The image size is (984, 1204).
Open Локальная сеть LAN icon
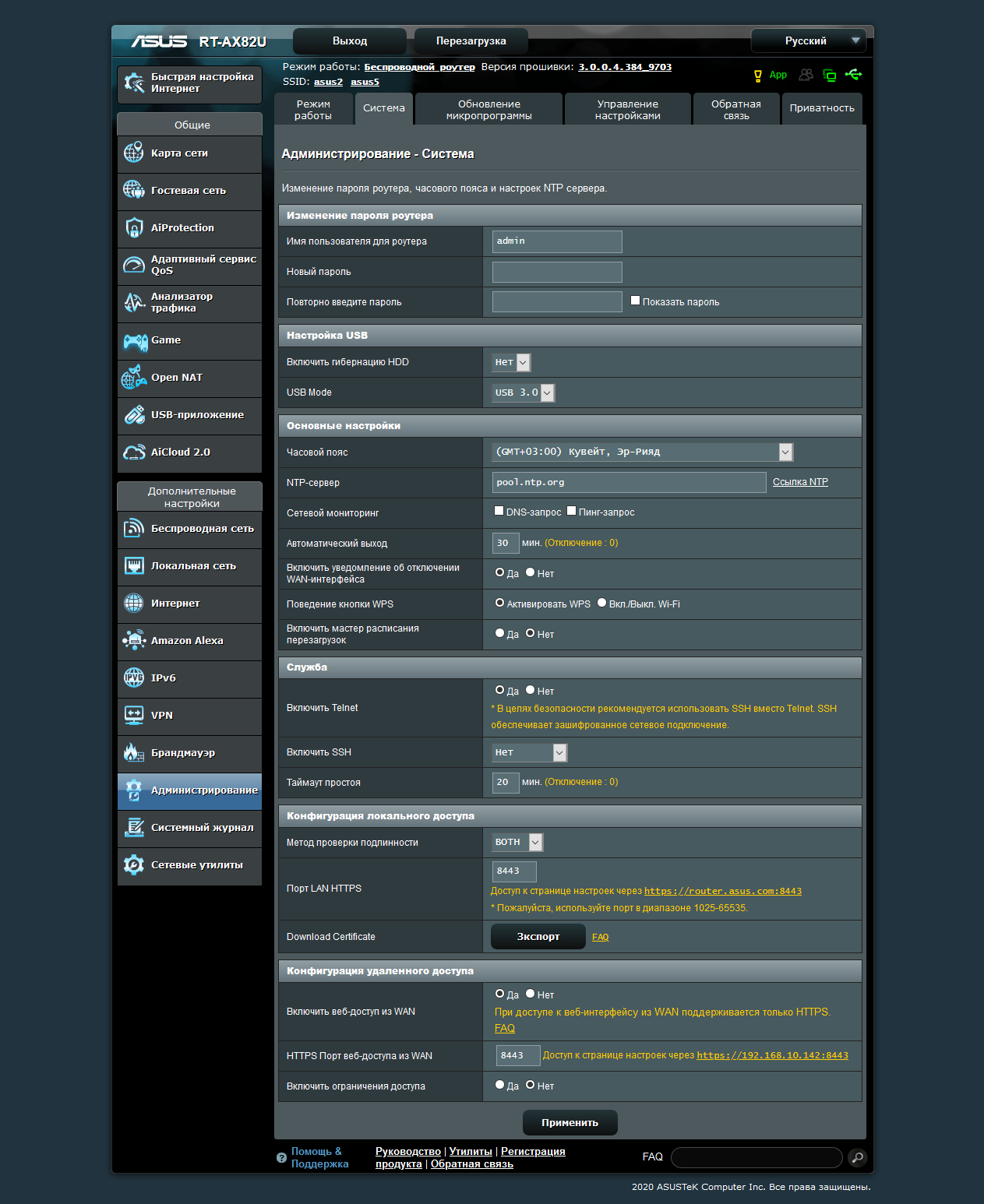[x=134, y=565]
